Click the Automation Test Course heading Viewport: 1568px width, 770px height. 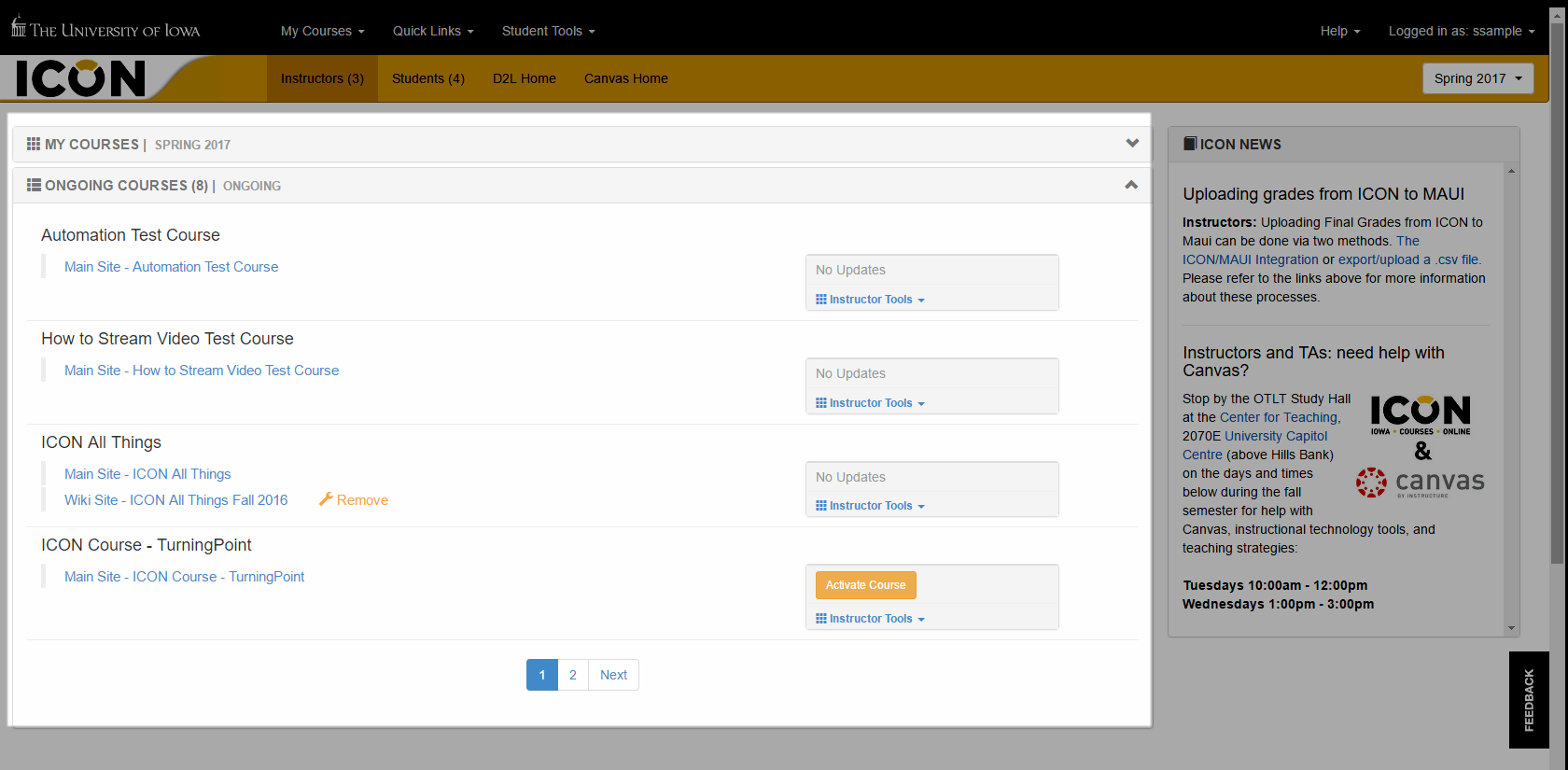[x=131, y=235]
